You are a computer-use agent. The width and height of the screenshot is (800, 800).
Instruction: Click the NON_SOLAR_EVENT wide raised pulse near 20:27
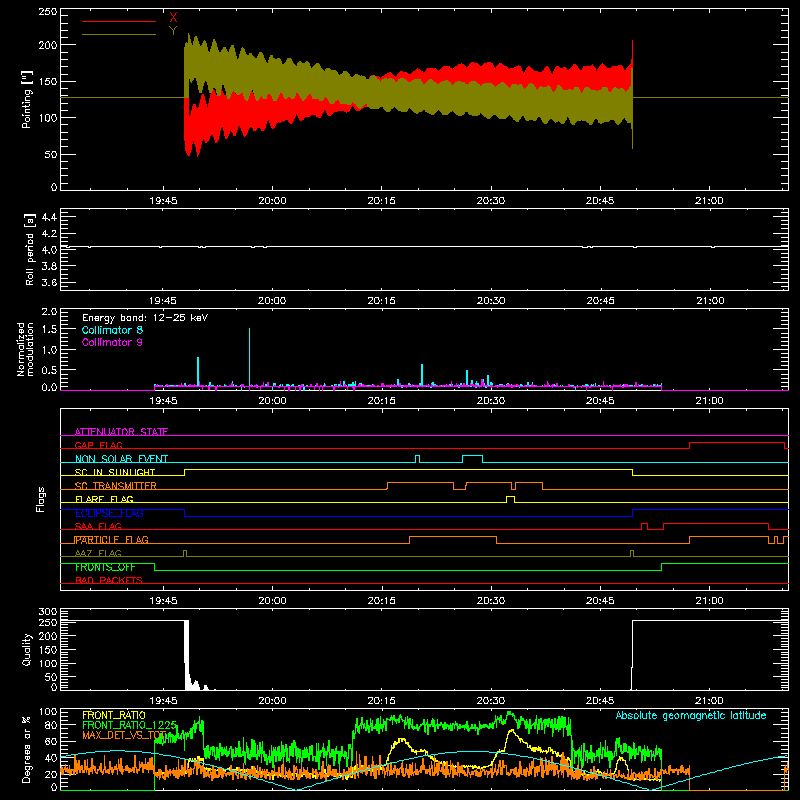coord(472,458)
